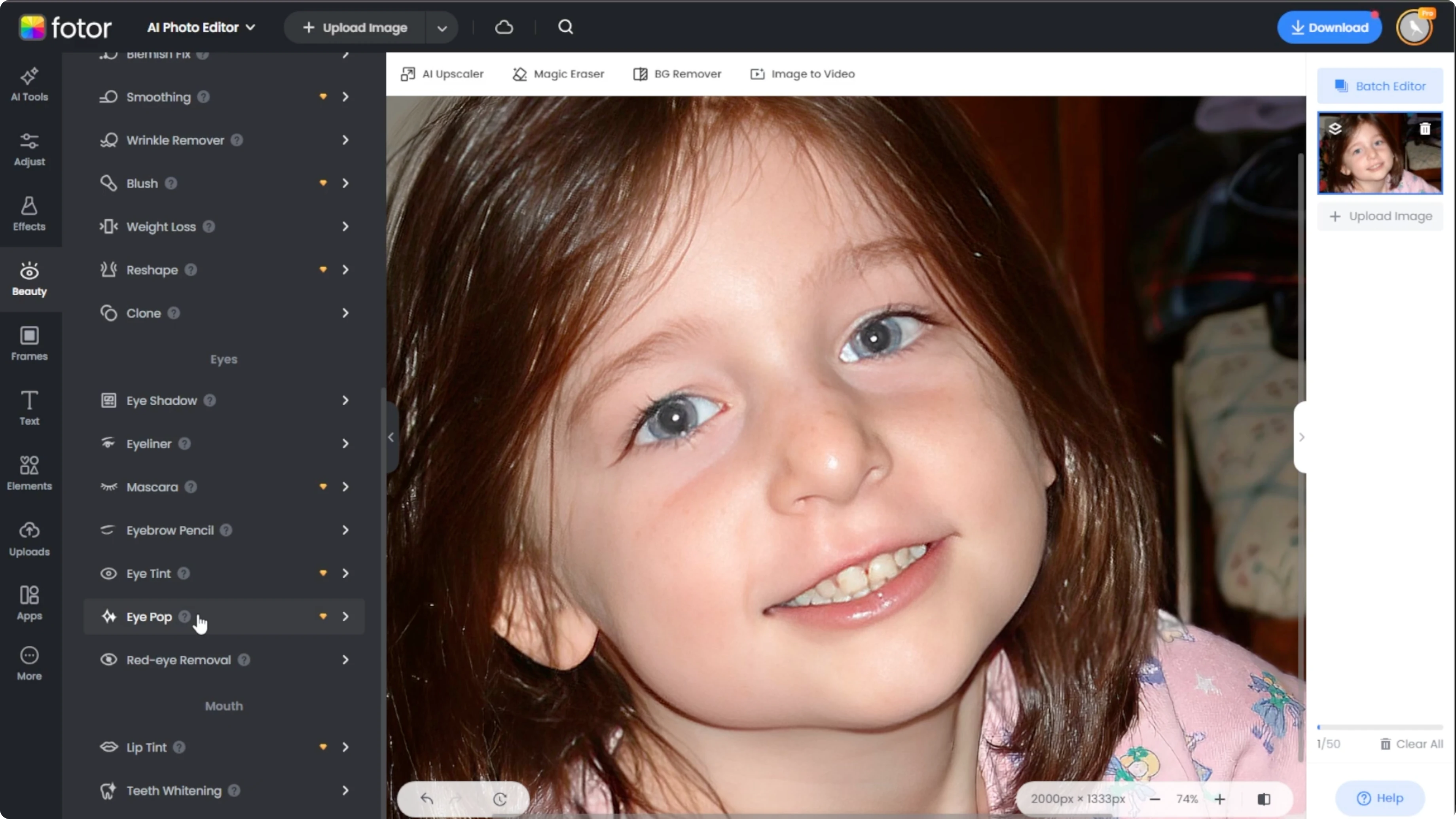Click the right panel vertical scrollbar
Image resolution: width=1456 pixels, height=819 pixels.
(x=1301, y=458)
